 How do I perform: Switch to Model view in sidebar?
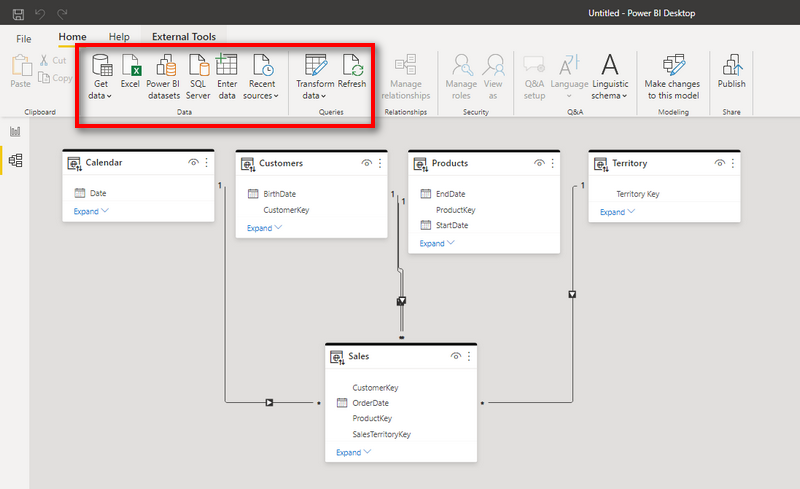point(15,160)
